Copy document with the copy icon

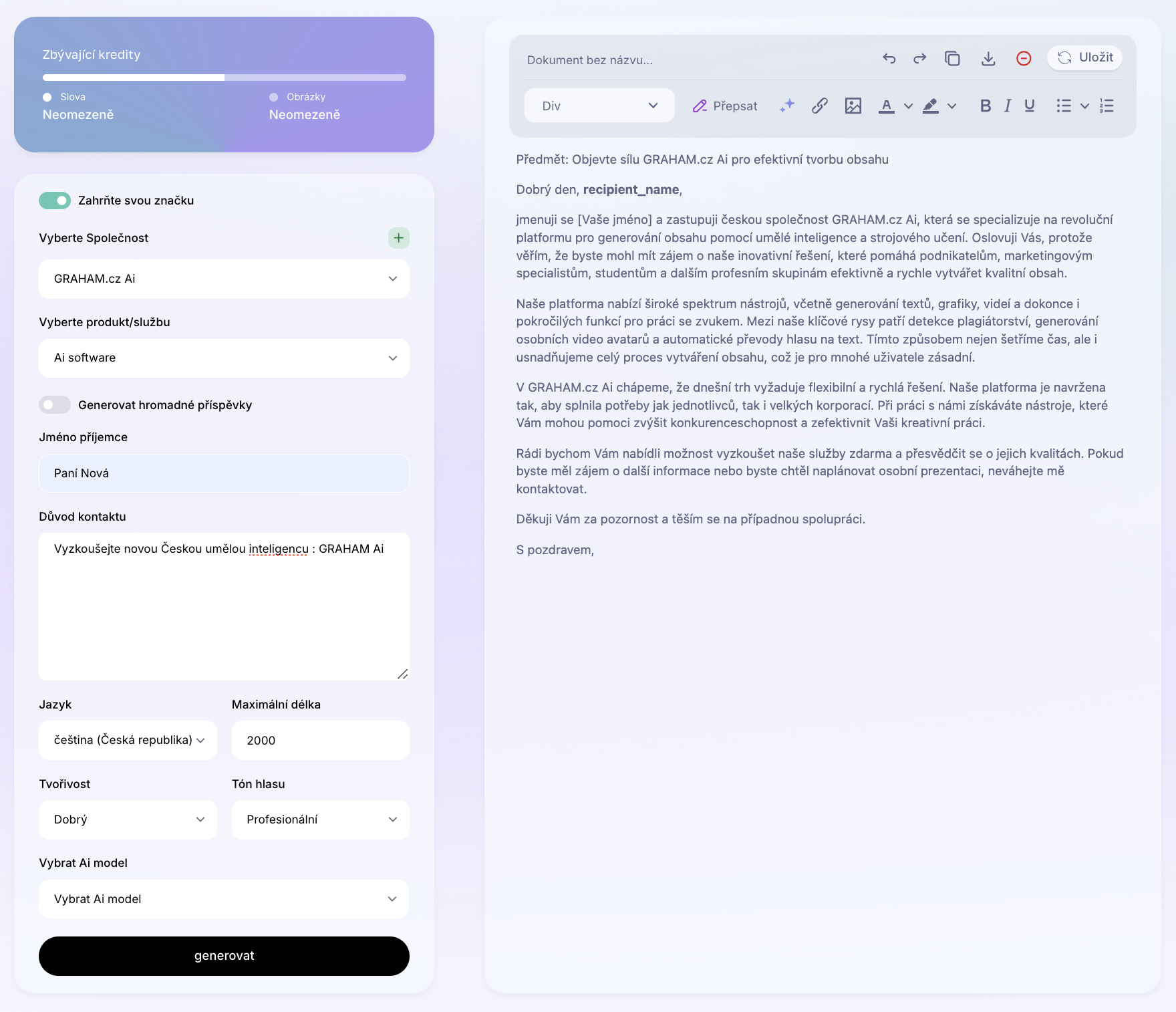pos(952,58)
